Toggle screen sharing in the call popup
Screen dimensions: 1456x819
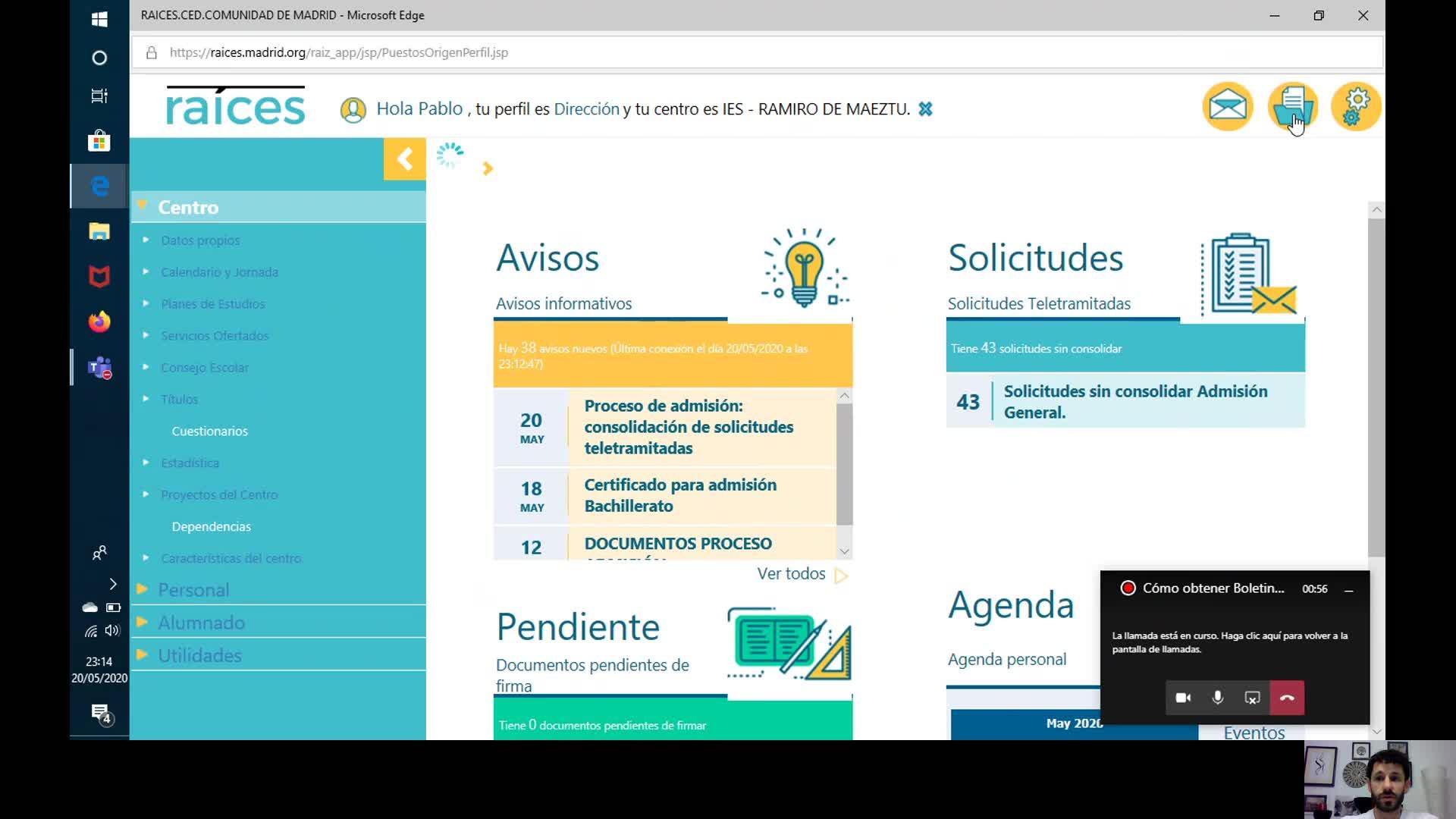click(x=1252, y=698)
